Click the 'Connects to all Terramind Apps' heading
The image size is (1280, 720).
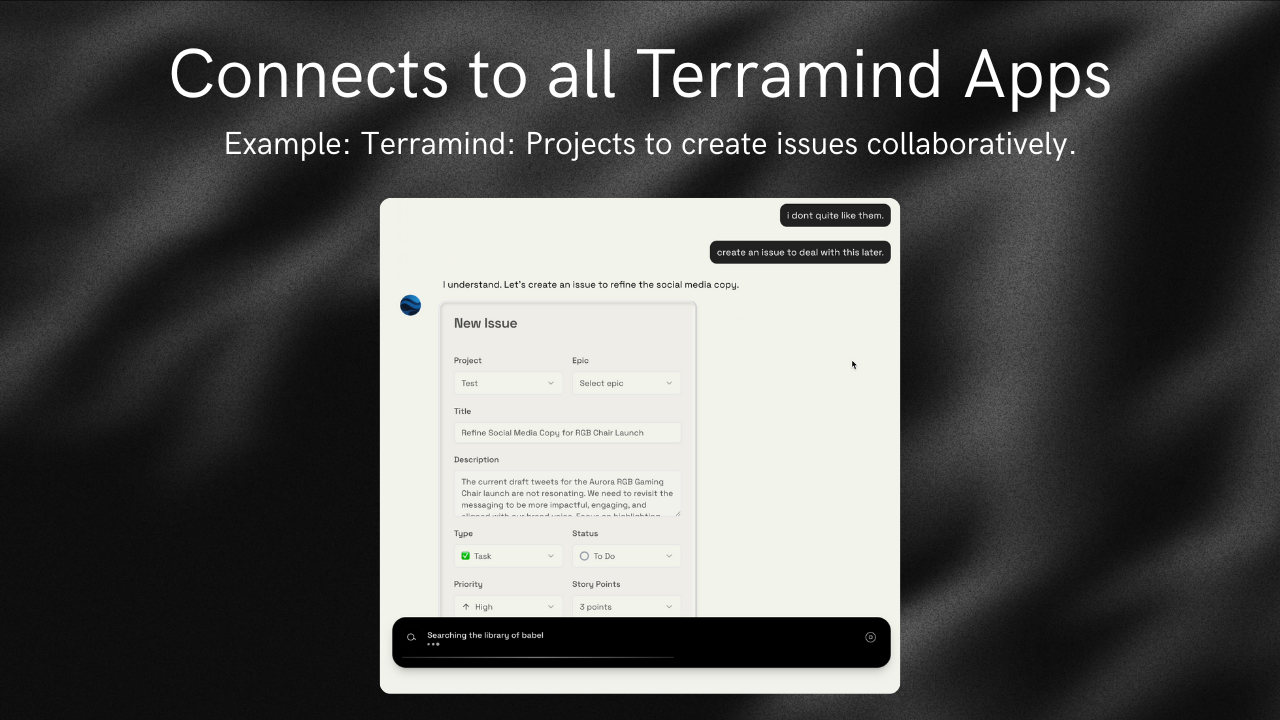coord(640,74)
